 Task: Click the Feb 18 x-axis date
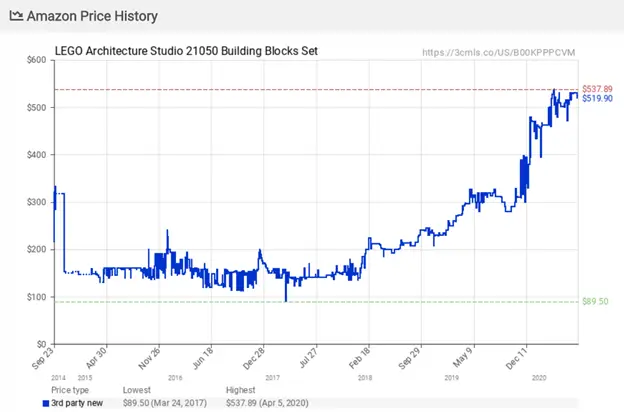coord(359,357)
